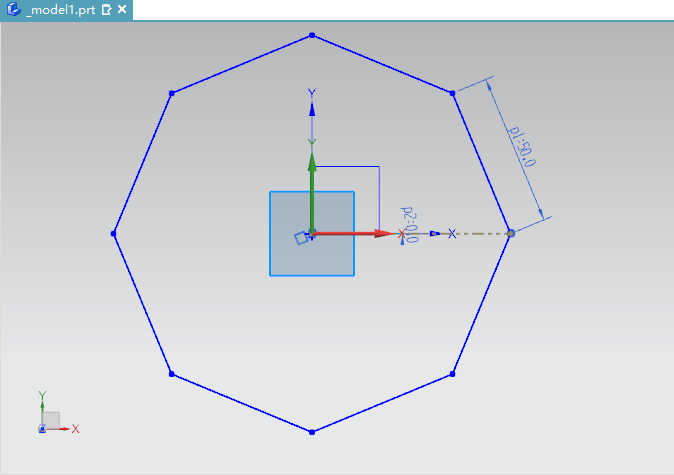Click the view triad in the lower-left corner
Screen dimensions: 674x475
[x=58, y=413]
